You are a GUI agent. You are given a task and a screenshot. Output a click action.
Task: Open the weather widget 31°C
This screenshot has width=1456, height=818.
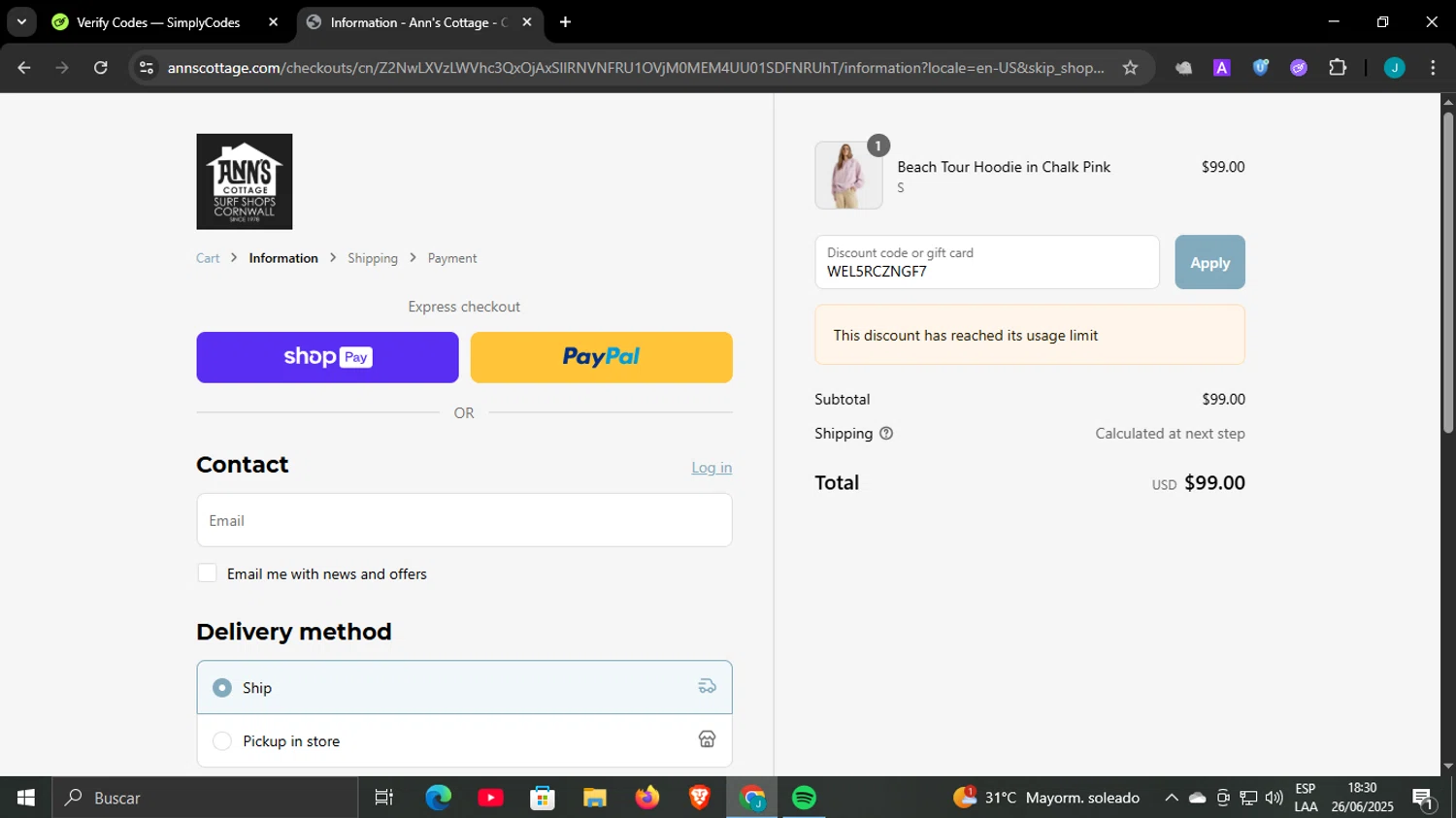[x=1046, y=798]
